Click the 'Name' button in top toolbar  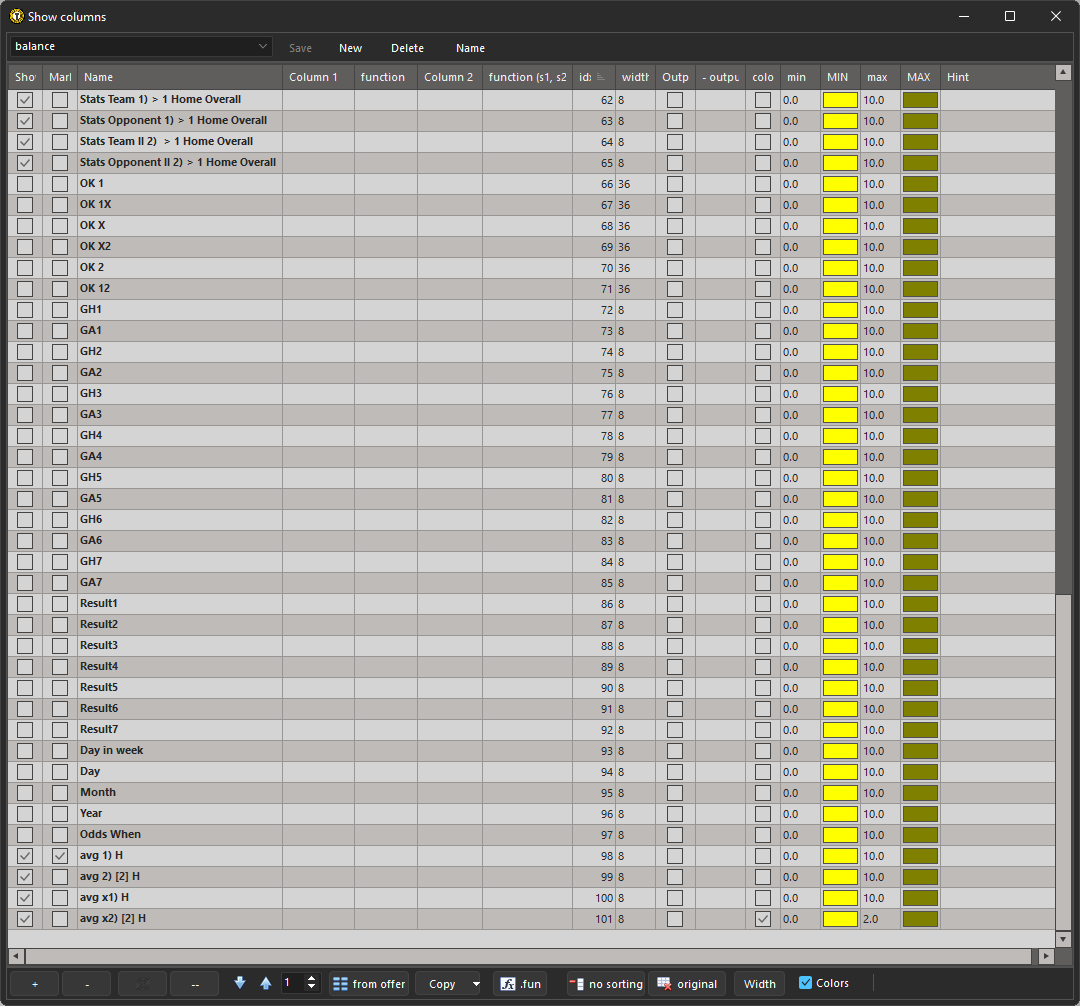470,48
